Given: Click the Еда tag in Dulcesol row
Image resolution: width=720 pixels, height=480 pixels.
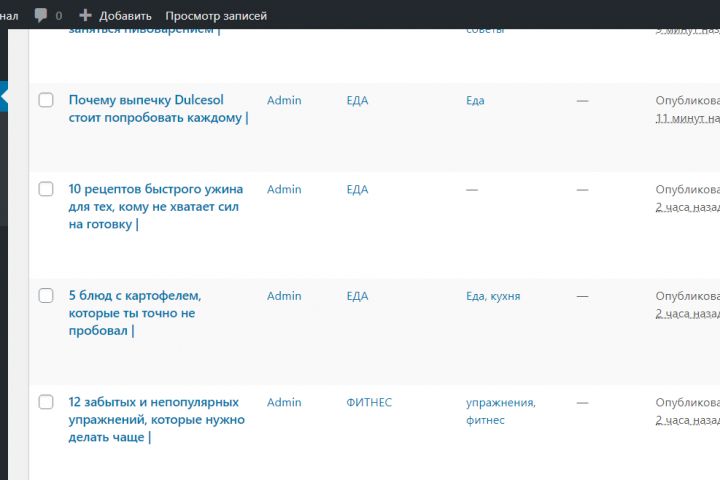Looking at the screenshot, I should click(475, 100).
